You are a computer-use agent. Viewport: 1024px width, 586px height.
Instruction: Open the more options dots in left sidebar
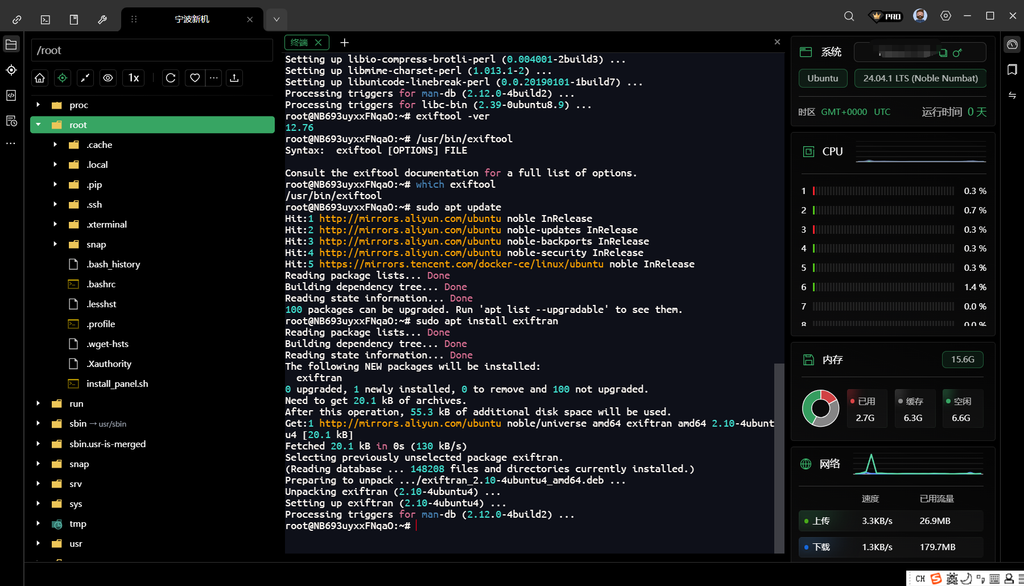[11, 143]
